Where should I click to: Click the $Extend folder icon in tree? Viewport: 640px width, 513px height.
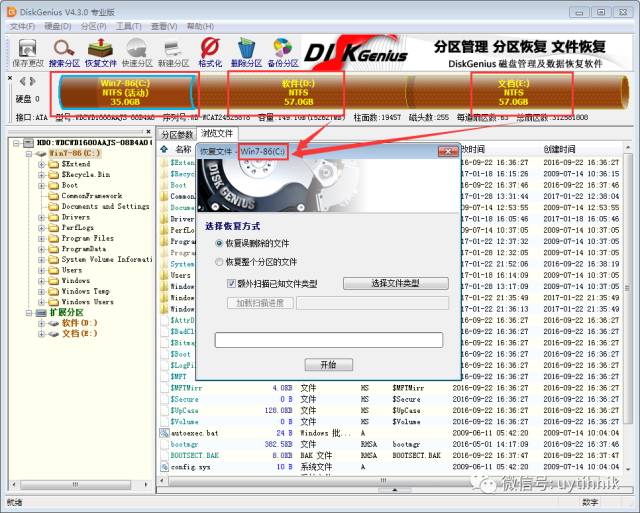click(53, 164)
